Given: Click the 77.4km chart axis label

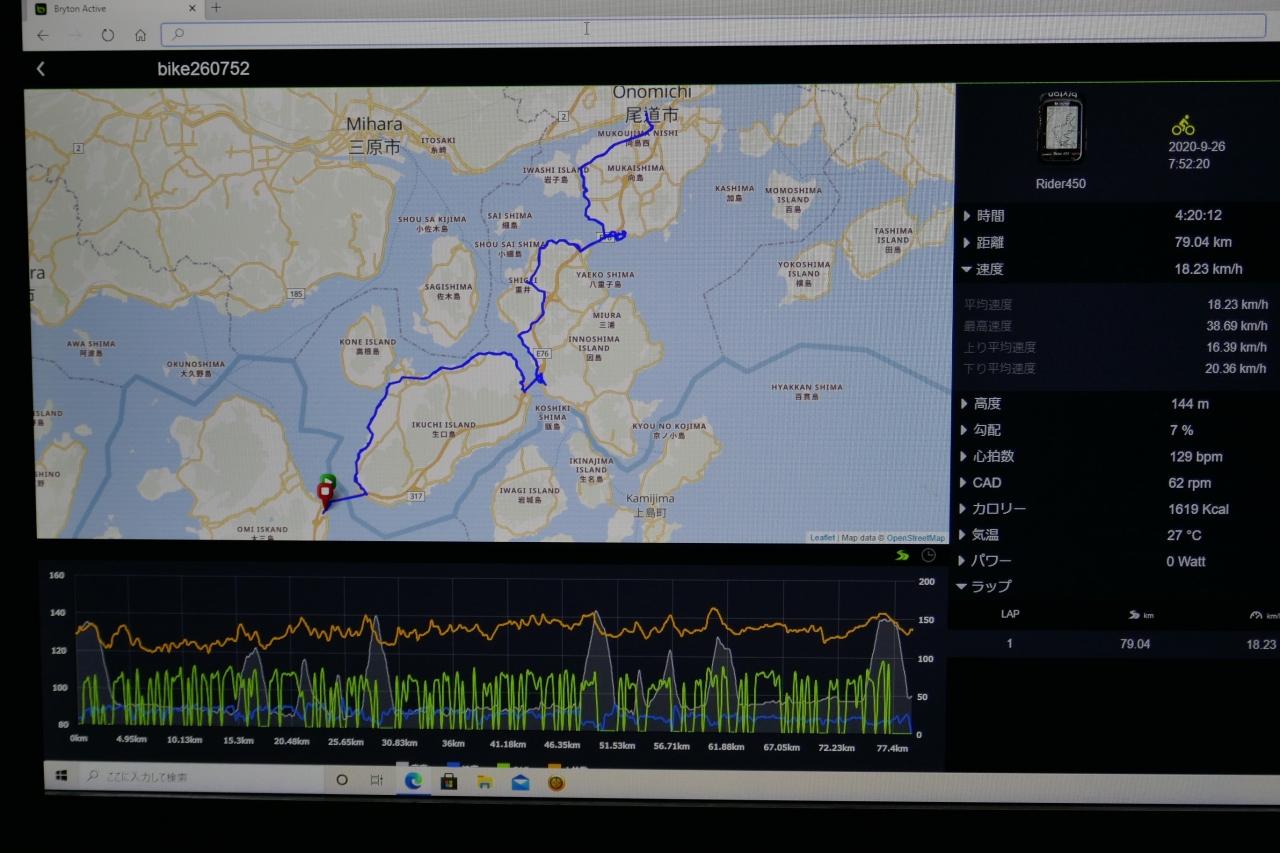Looking at the screenshot, I should coord(891,748).
